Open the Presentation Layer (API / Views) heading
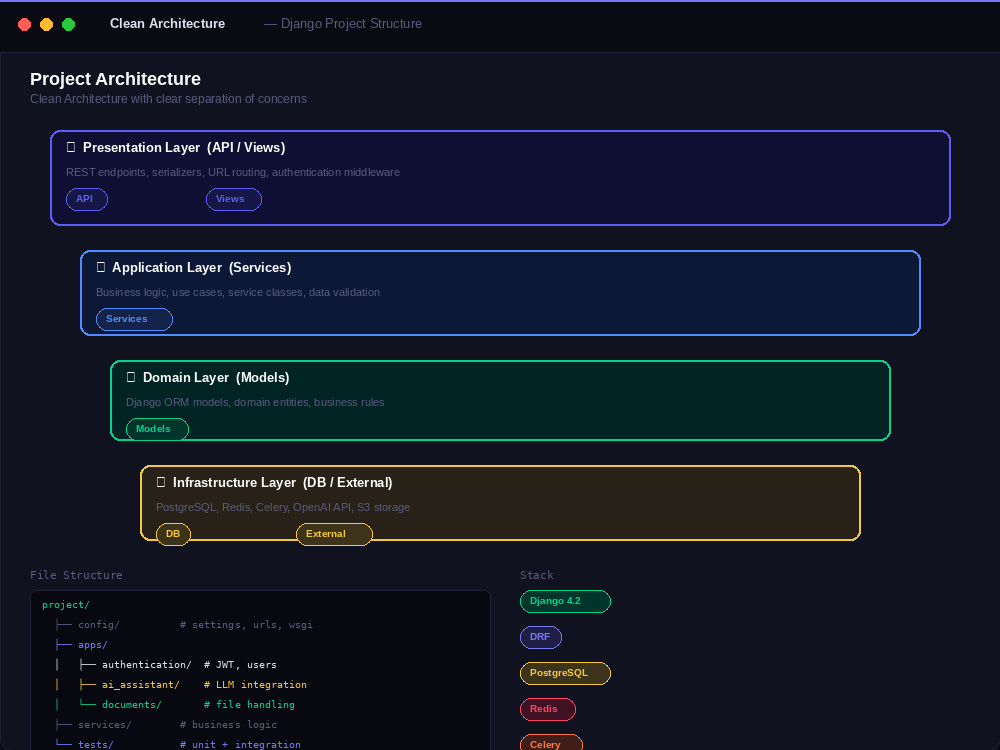1000x750 pixels. click(184, 147)
